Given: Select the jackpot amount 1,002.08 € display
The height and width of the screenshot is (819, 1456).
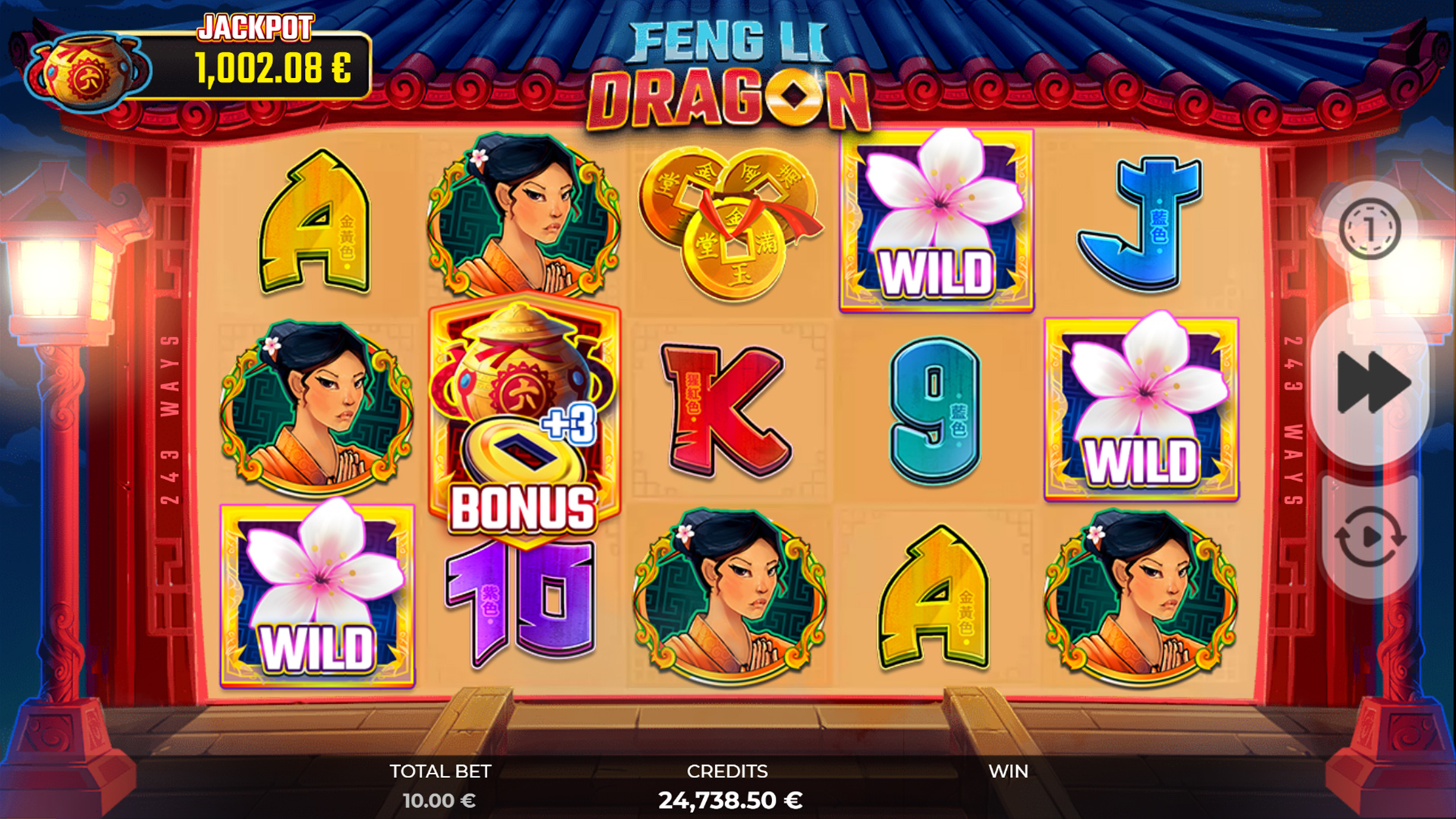Looking at the screenshot, I should (x=273, y=68).
